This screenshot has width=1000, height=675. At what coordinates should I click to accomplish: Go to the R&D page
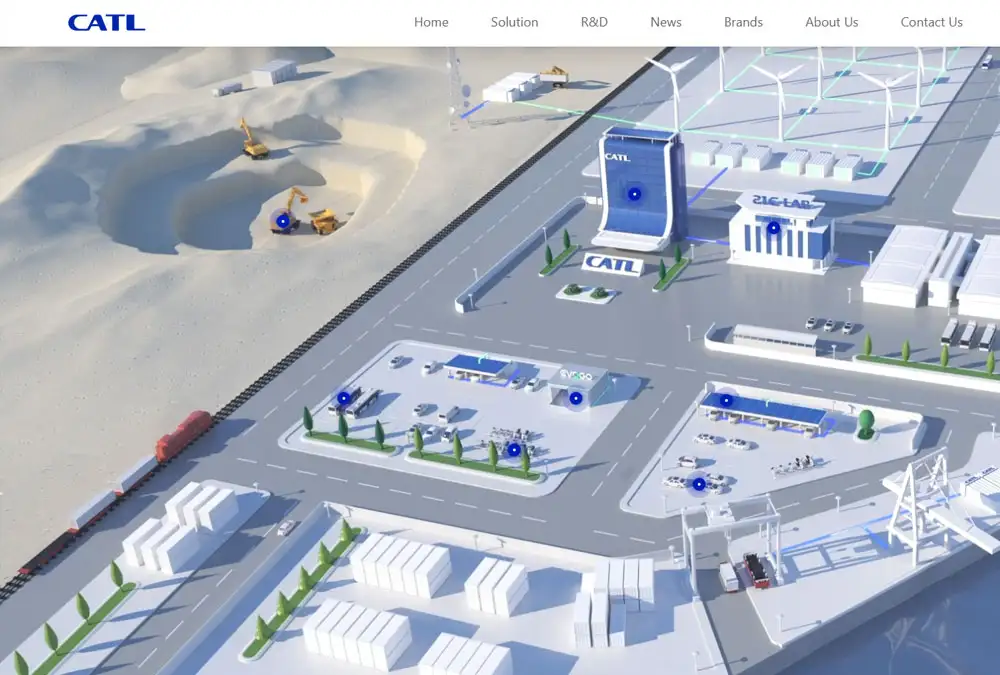(x=594, y=22)
